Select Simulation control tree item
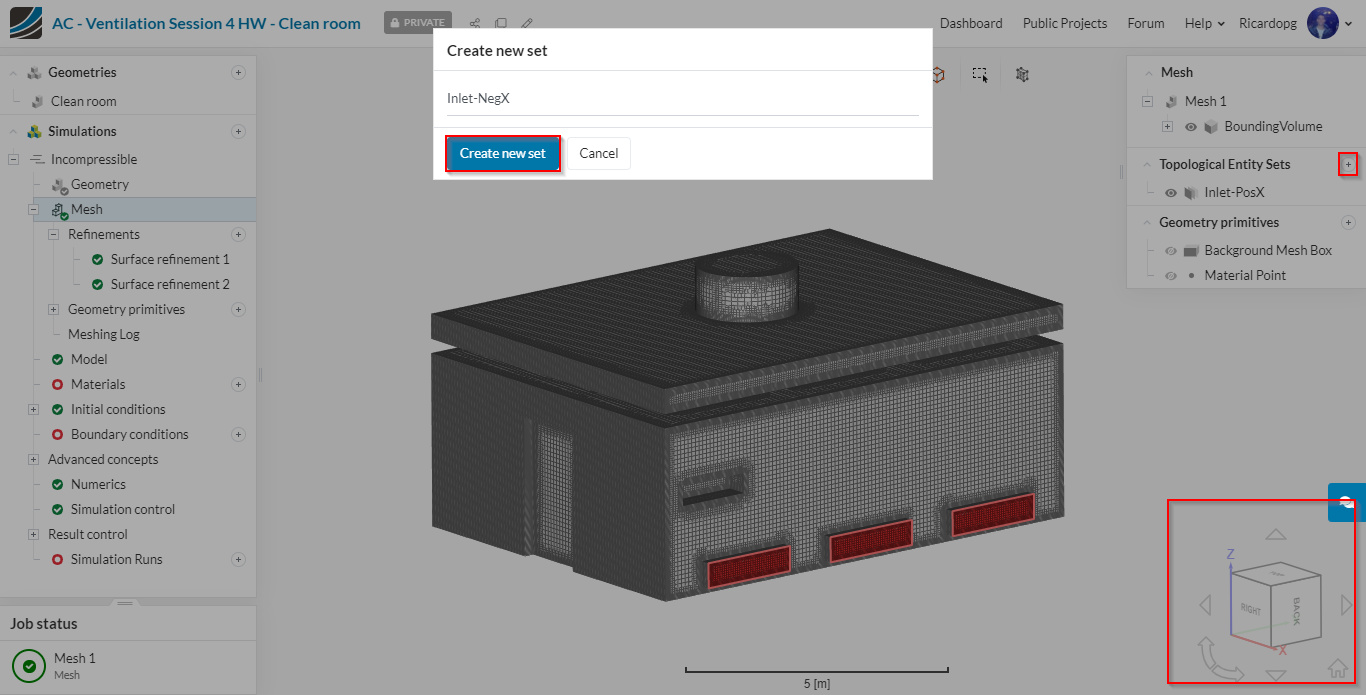Viewport: 1366px width, 695px height. coord(123,509)
